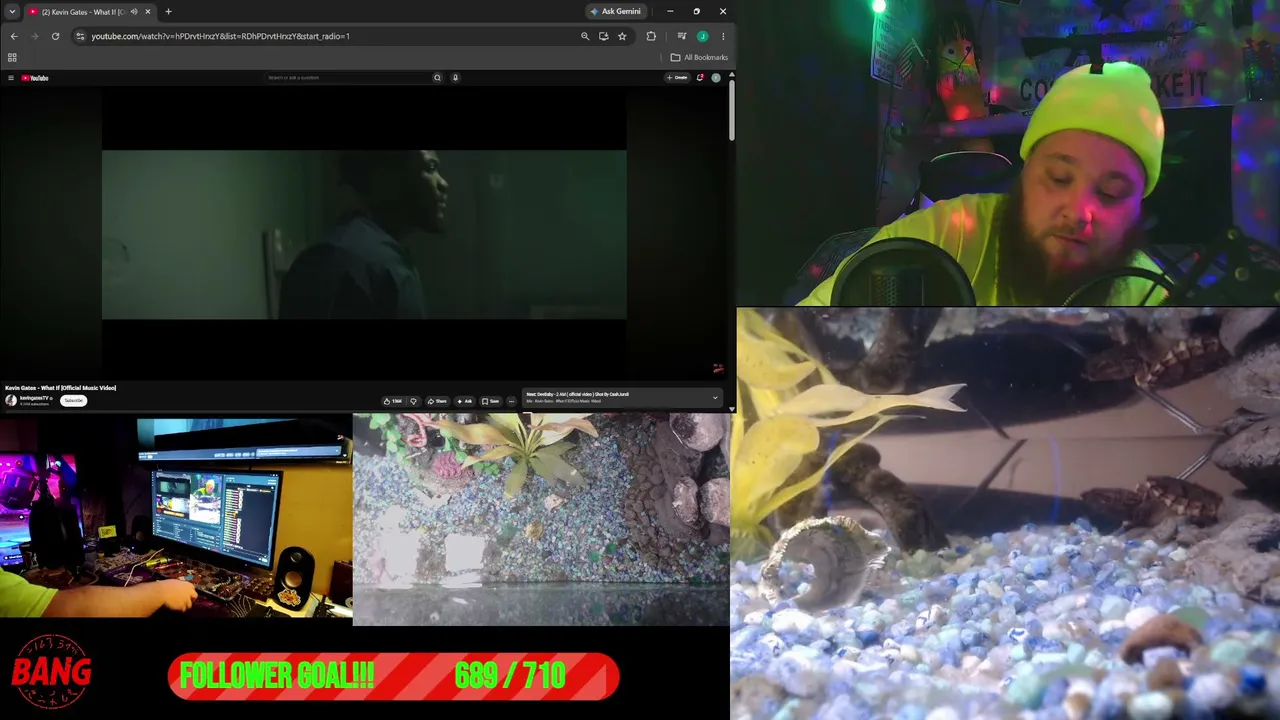
Task: Go forward in browser history
Action: (x=34, y=36)
